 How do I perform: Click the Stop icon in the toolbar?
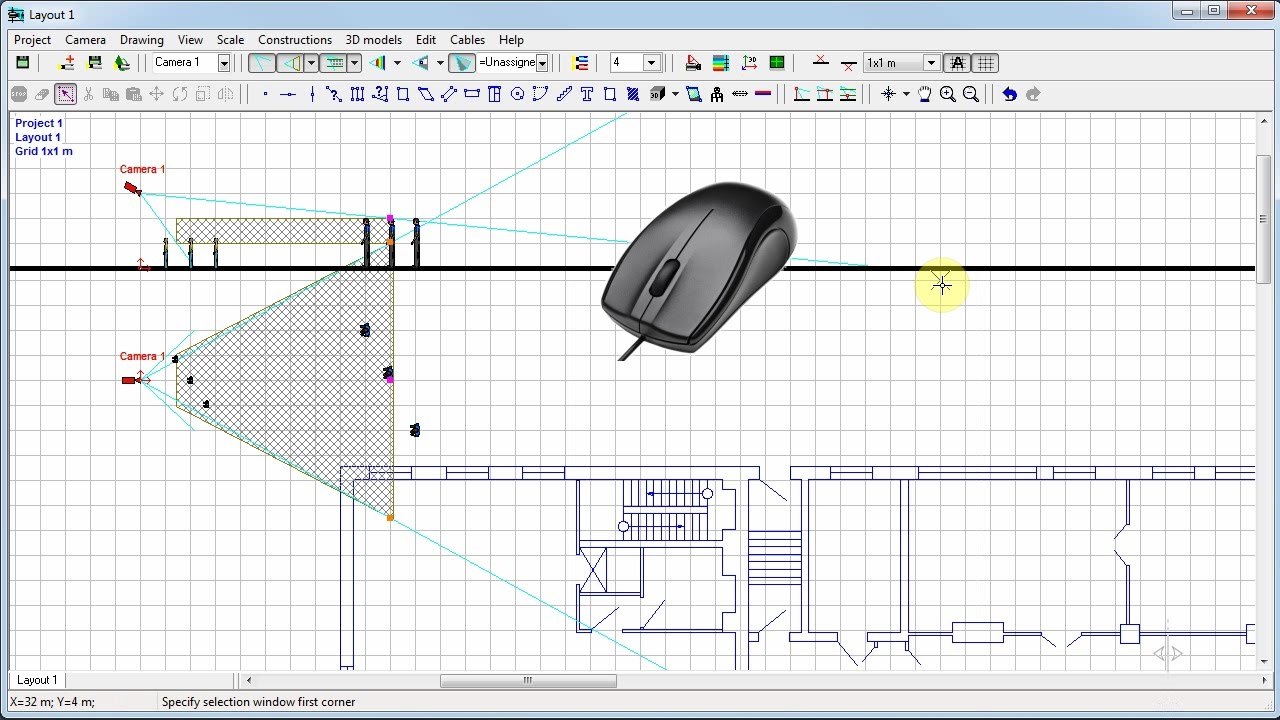[x=19, y=94]
